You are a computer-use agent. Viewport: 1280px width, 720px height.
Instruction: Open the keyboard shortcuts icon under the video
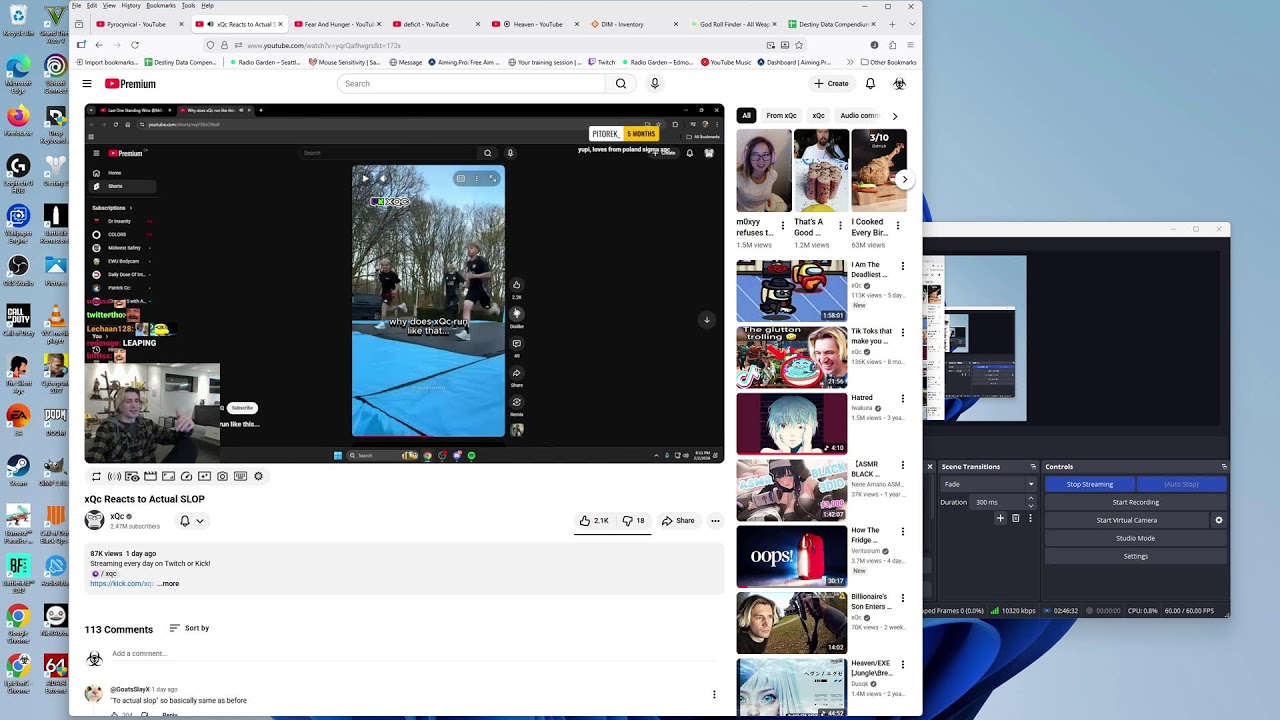tap(240, 477)
